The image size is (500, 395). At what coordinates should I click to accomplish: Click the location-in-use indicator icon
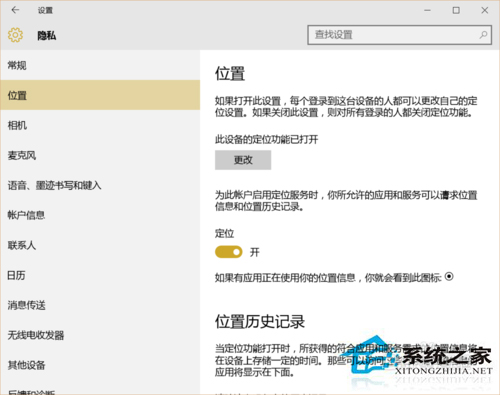pyautogui.click(x=449, y=276)
